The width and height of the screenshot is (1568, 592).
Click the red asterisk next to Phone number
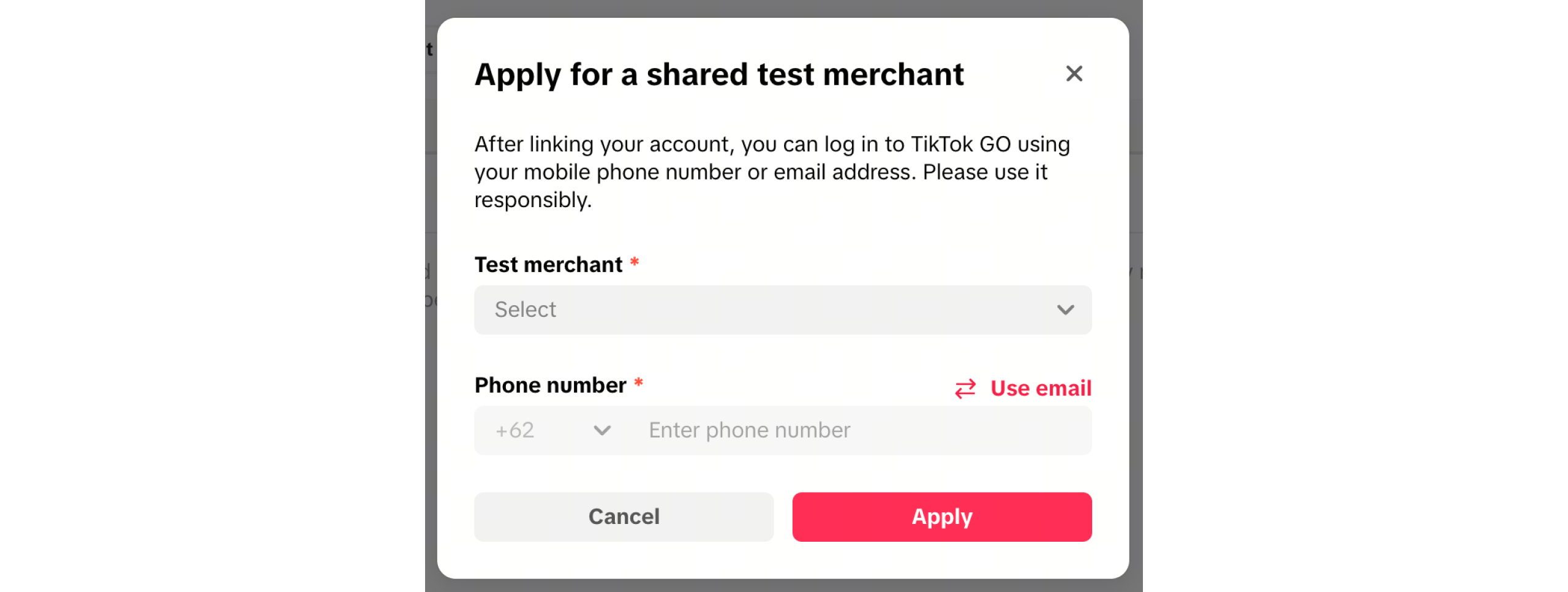[x=638, y=384]
